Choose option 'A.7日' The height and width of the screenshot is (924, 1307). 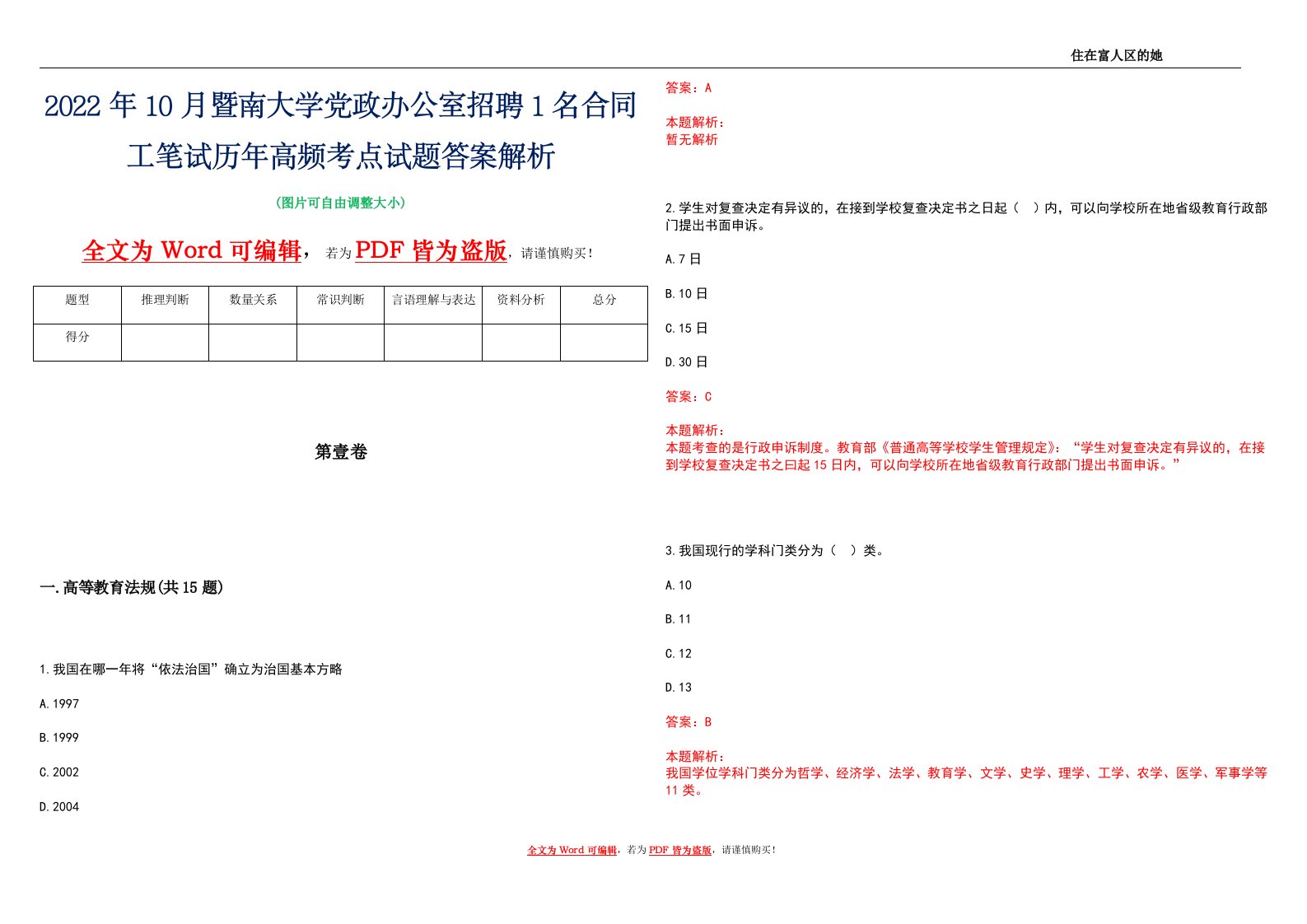point(684,259)
